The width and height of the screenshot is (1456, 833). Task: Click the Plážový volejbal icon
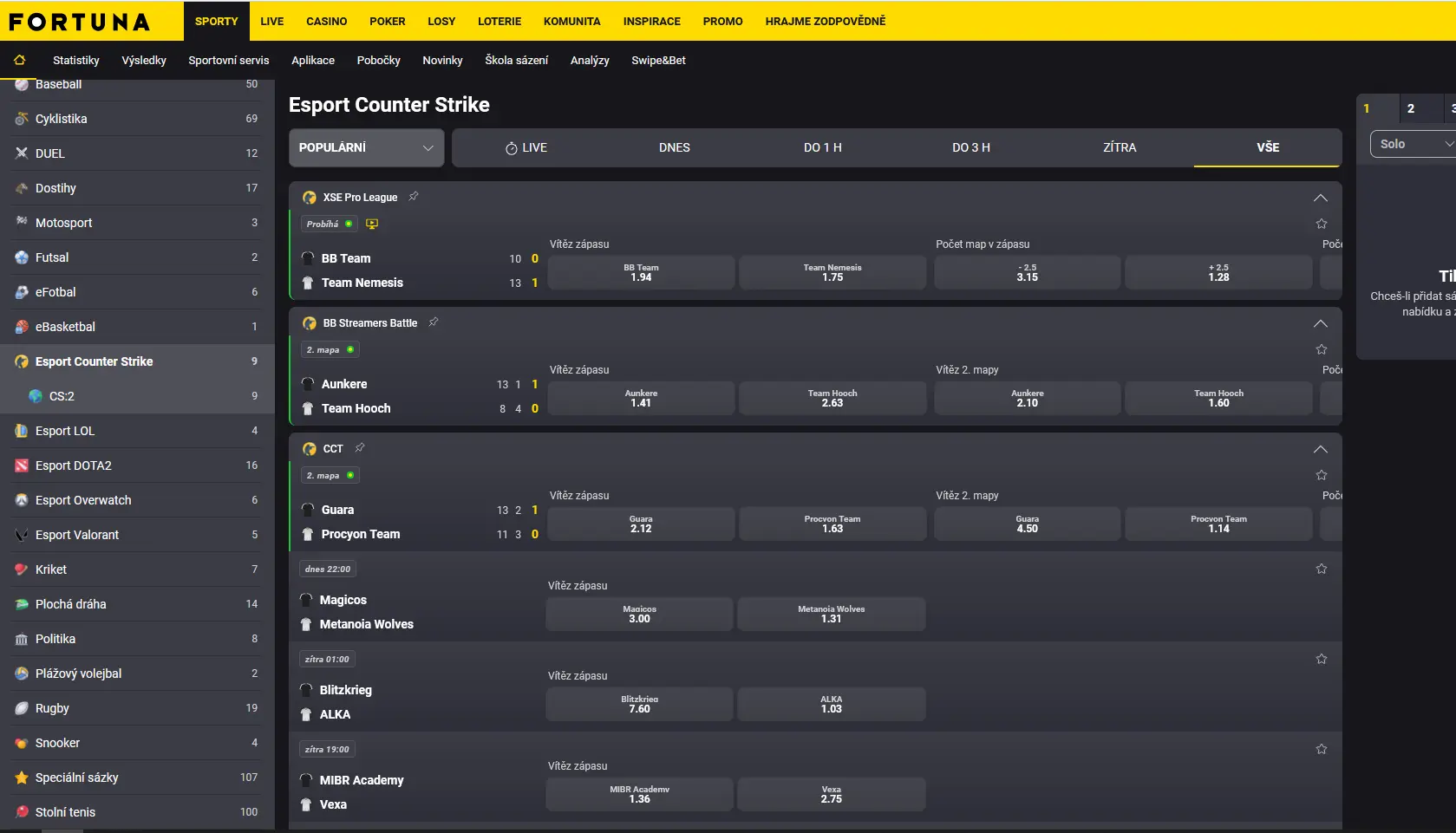pyautogui.click(x=22, y=674)
